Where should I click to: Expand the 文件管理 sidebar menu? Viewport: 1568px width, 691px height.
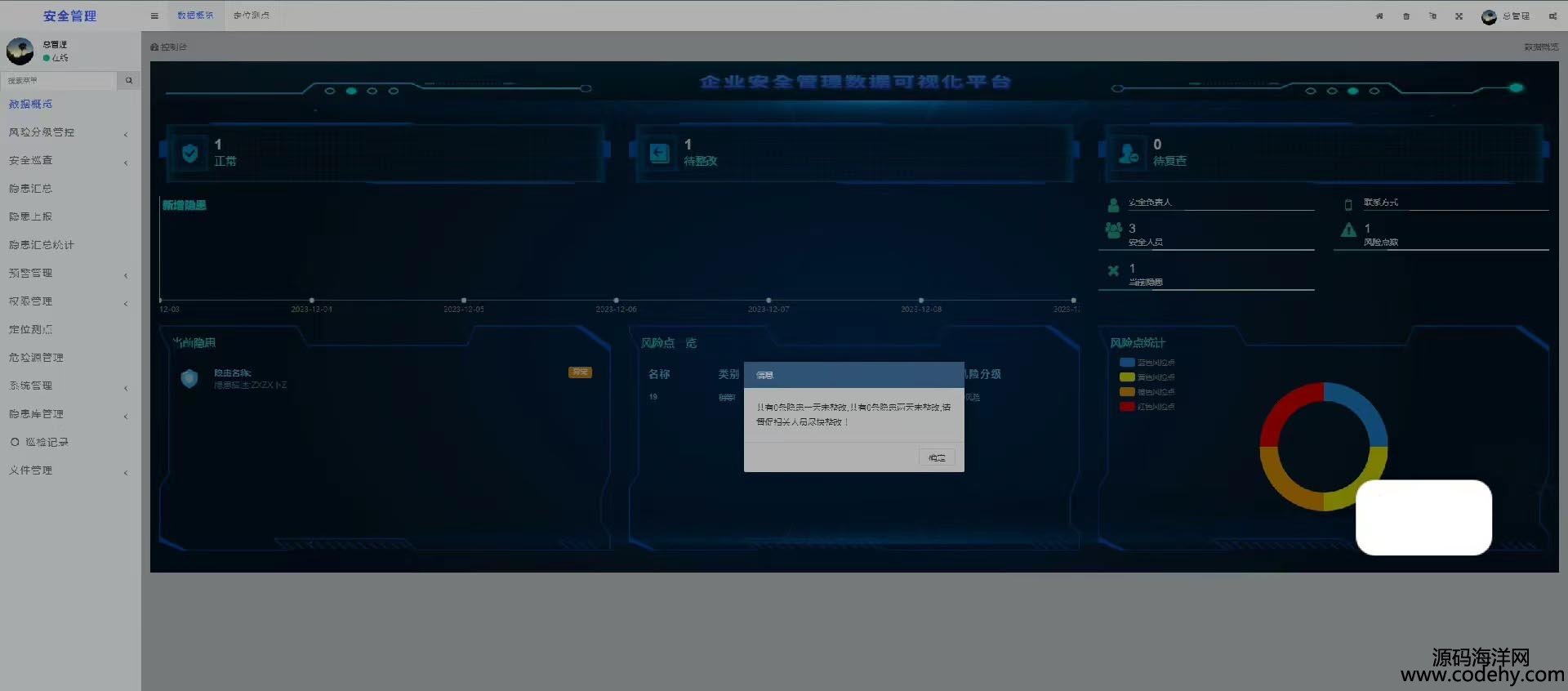tap(69, 470)
